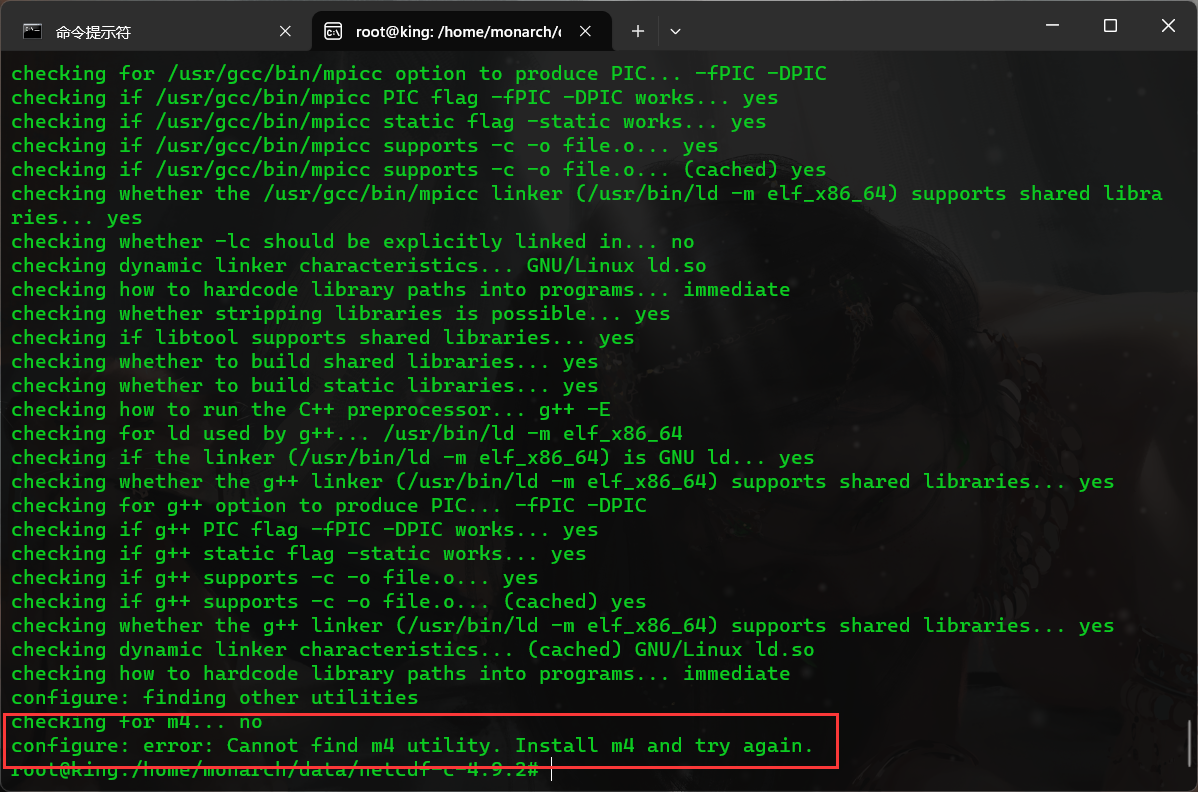Click the line 'checking for m4... no'
The width and height of the screenshot is (1198, 792).
(137, 722)
